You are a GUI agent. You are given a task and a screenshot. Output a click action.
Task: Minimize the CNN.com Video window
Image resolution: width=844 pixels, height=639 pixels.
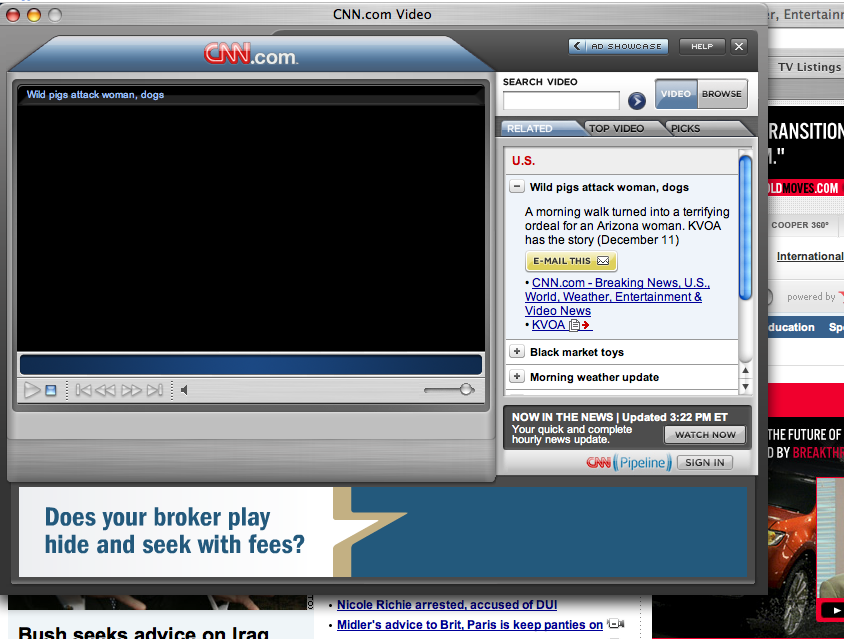point(34,15)
